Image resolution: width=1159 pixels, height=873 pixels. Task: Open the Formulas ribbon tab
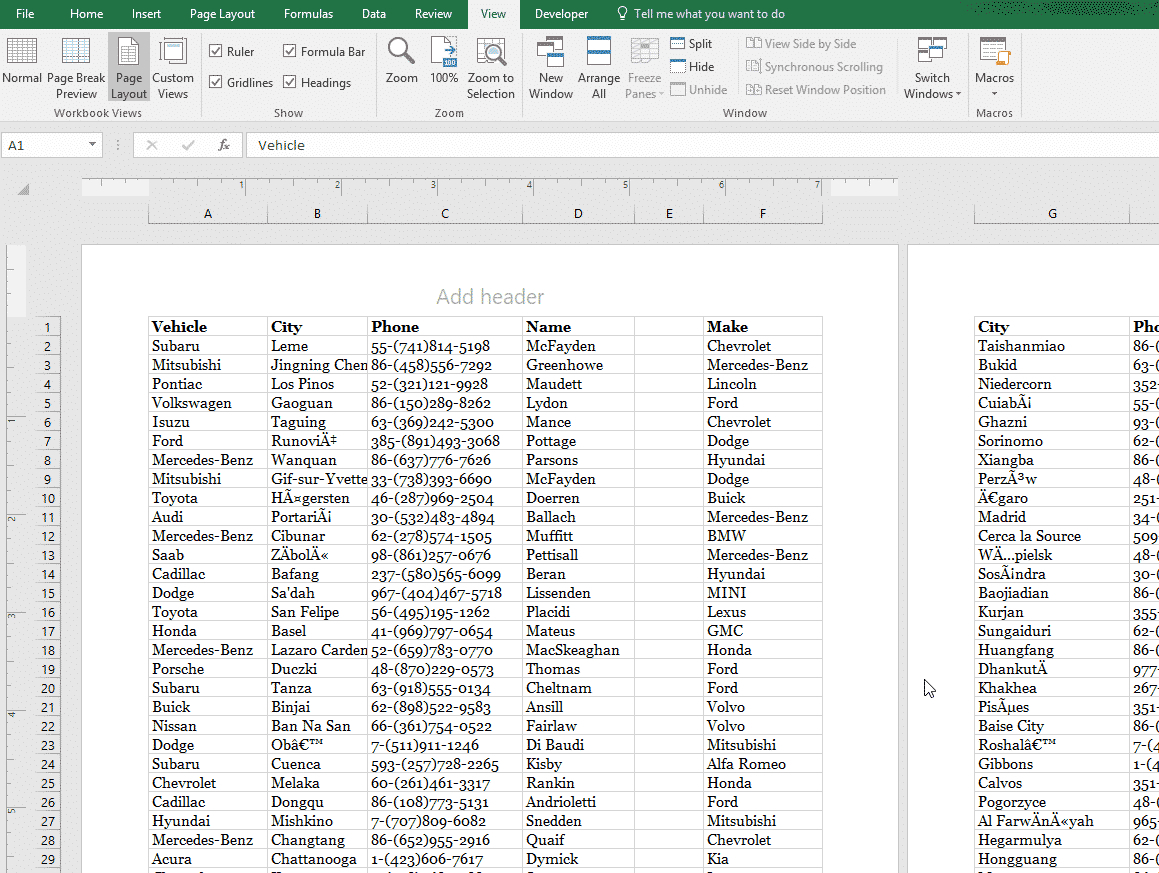[308, 14]
